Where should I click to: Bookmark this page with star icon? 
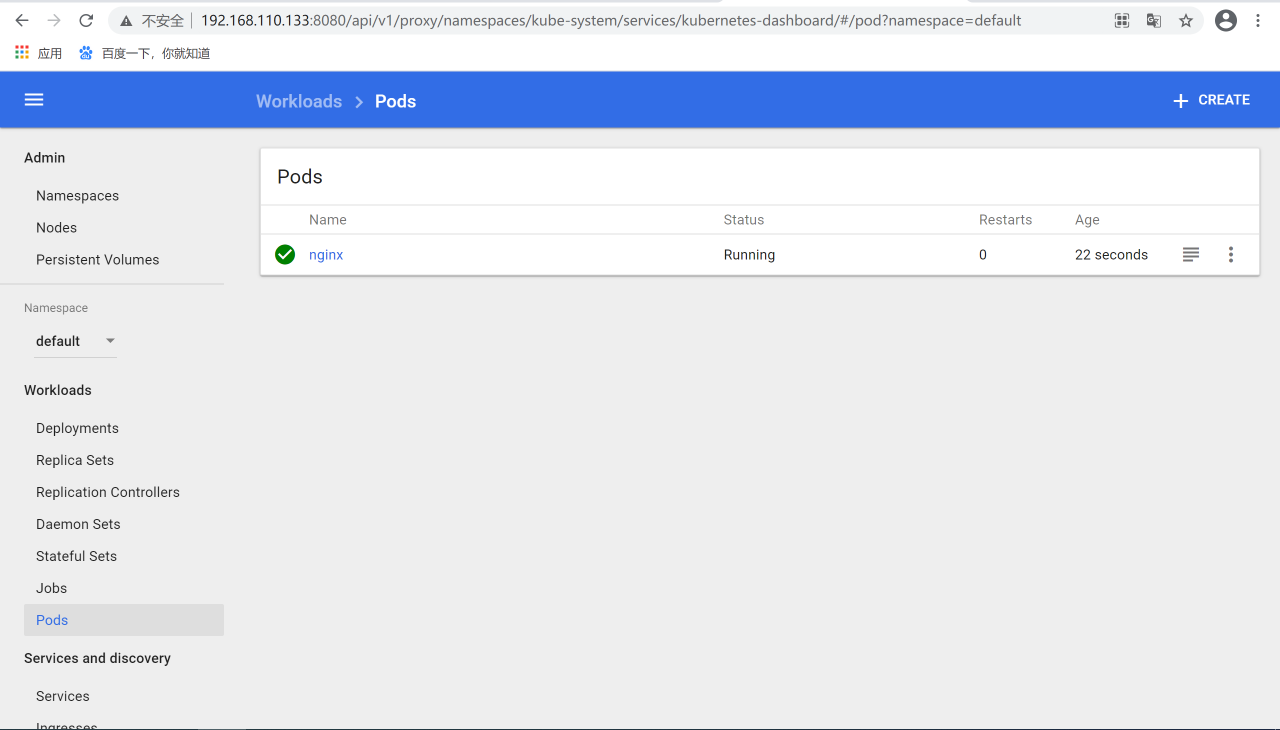(x=1186, y=21)
